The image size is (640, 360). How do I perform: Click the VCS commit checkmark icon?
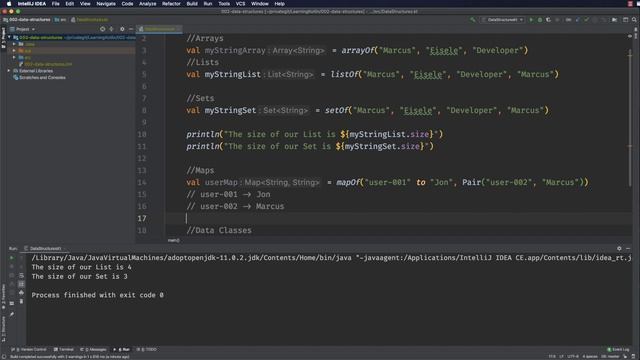(587, 20)
